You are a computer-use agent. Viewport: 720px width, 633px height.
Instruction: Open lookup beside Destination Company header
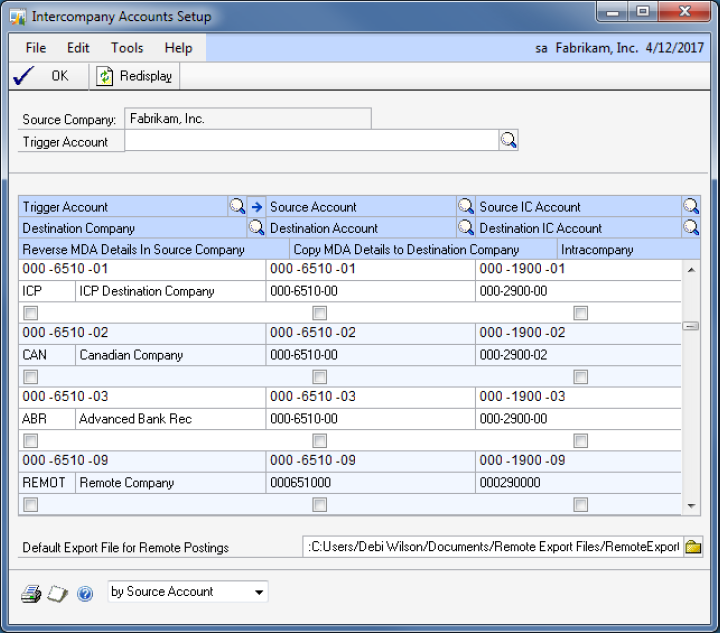tap(256, 228)
